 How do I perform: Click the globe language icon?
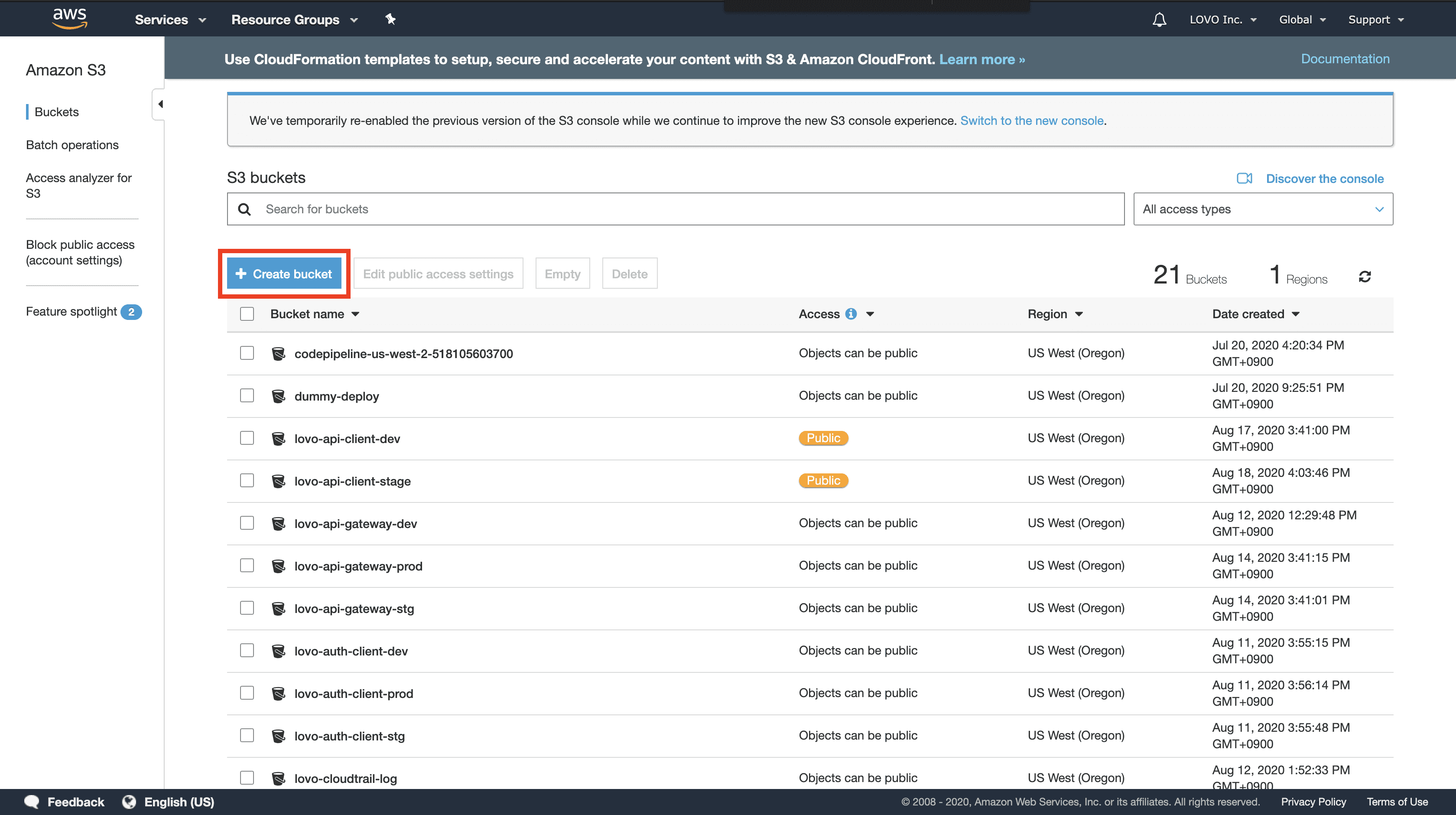pyautogui.click(x=130, y=802)
